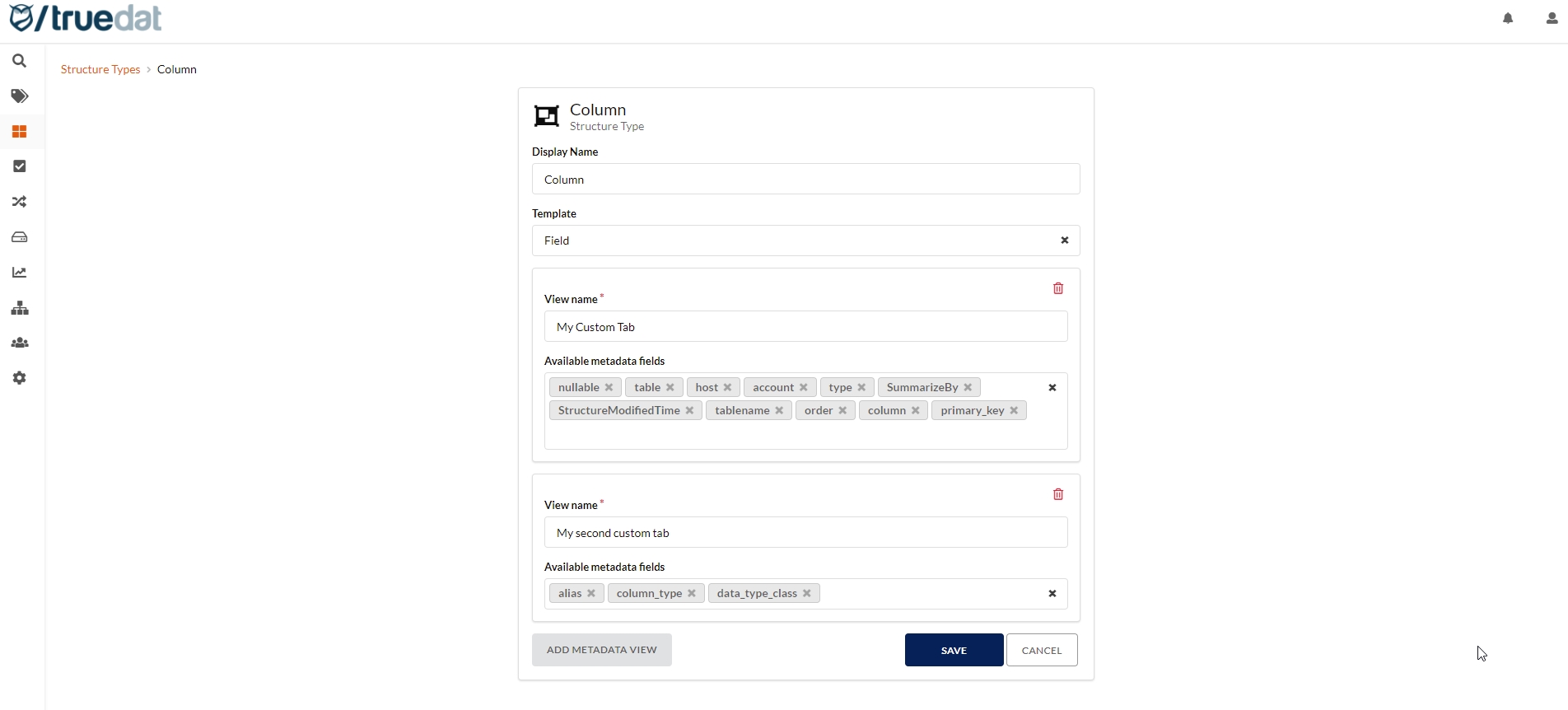The height and width of the screenshot is (710, 1568).
Task: Open the Template dropdown showing Field
Action: [791, 241]
